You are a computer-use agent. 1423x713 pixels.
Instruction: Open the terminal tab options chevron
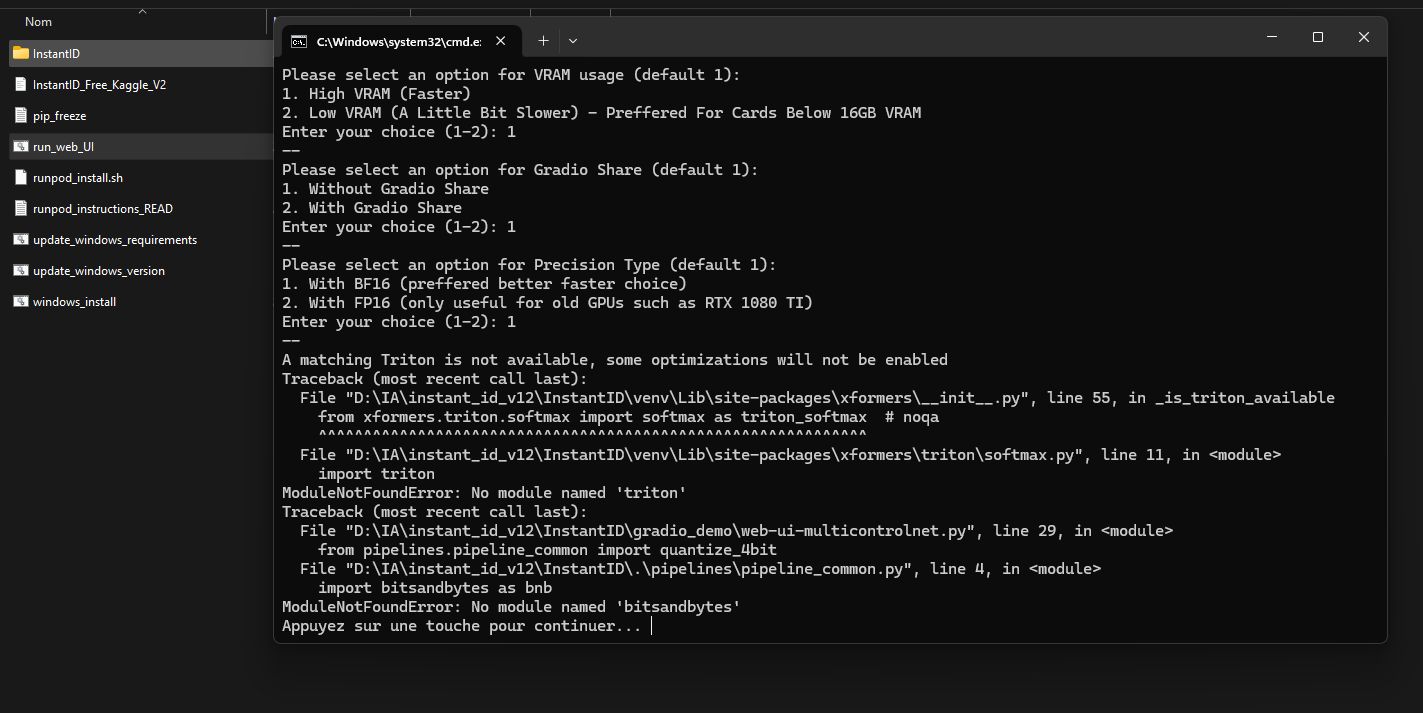(572, 41)
